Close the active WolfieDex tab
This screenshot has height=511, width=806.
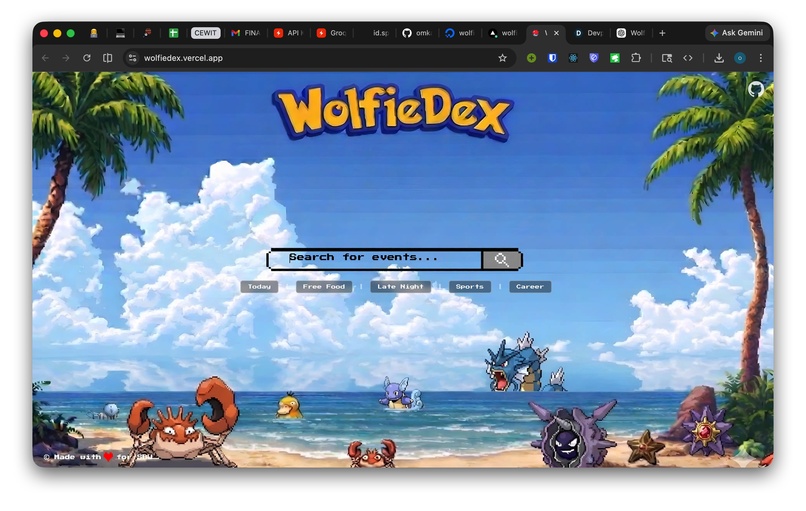[x=556, y=33]
